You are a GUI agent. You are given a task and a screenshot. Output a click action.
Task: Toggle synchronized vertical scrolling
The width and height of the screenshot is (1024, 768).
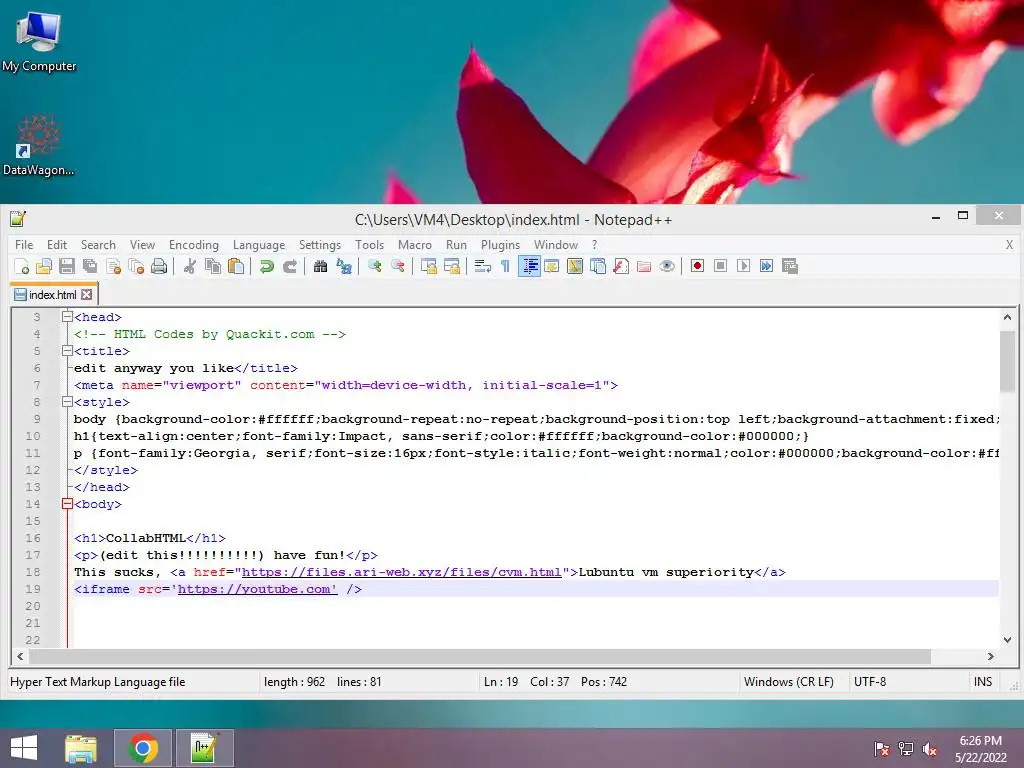pos(428,266)
